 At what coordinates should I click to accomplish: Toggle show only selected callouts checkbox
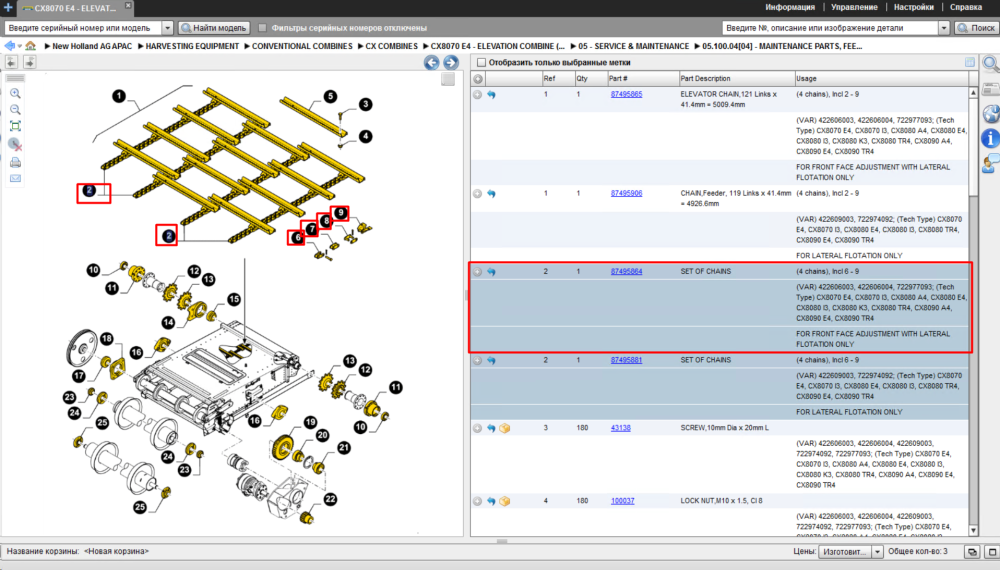click(x=482, y=62)
